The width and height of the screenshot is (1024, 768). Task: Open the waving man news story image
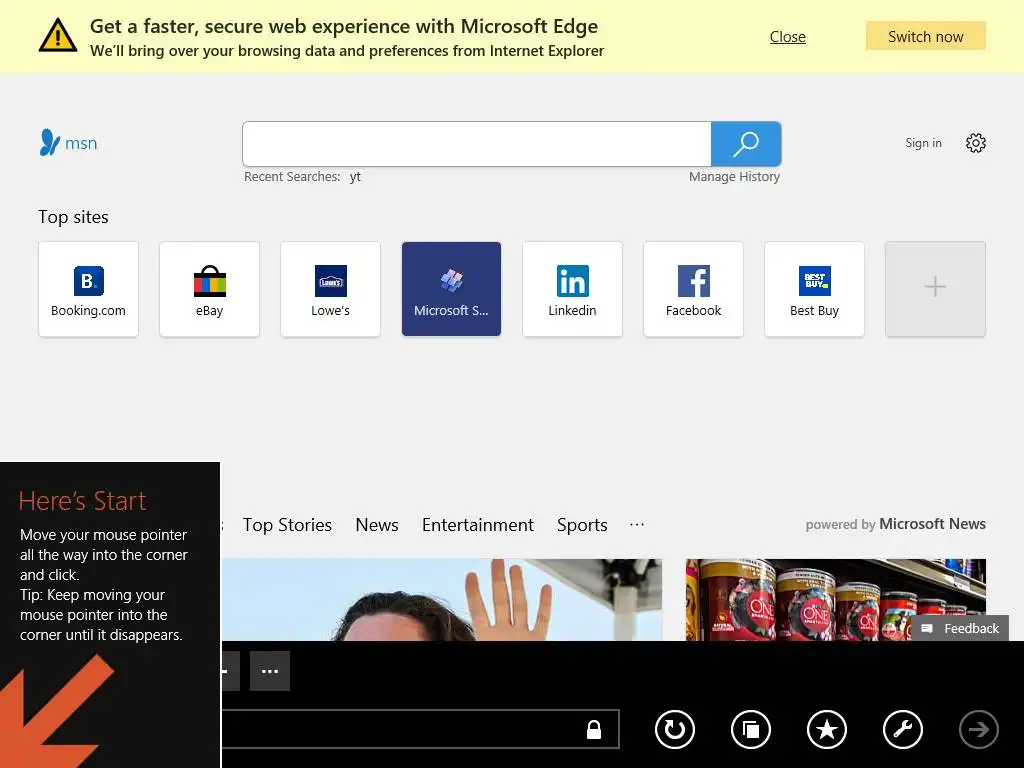441,600
